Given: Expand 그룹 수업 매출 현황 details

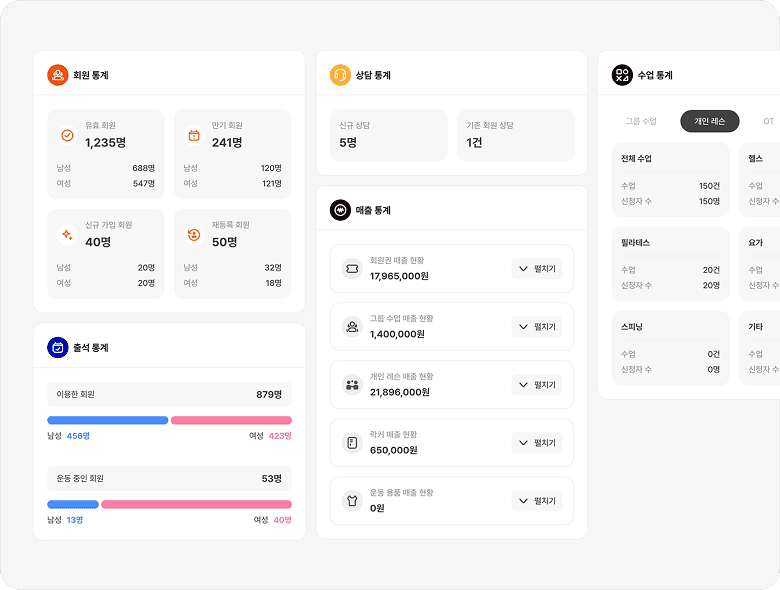Looking at the screenshot, I should 537,327.
